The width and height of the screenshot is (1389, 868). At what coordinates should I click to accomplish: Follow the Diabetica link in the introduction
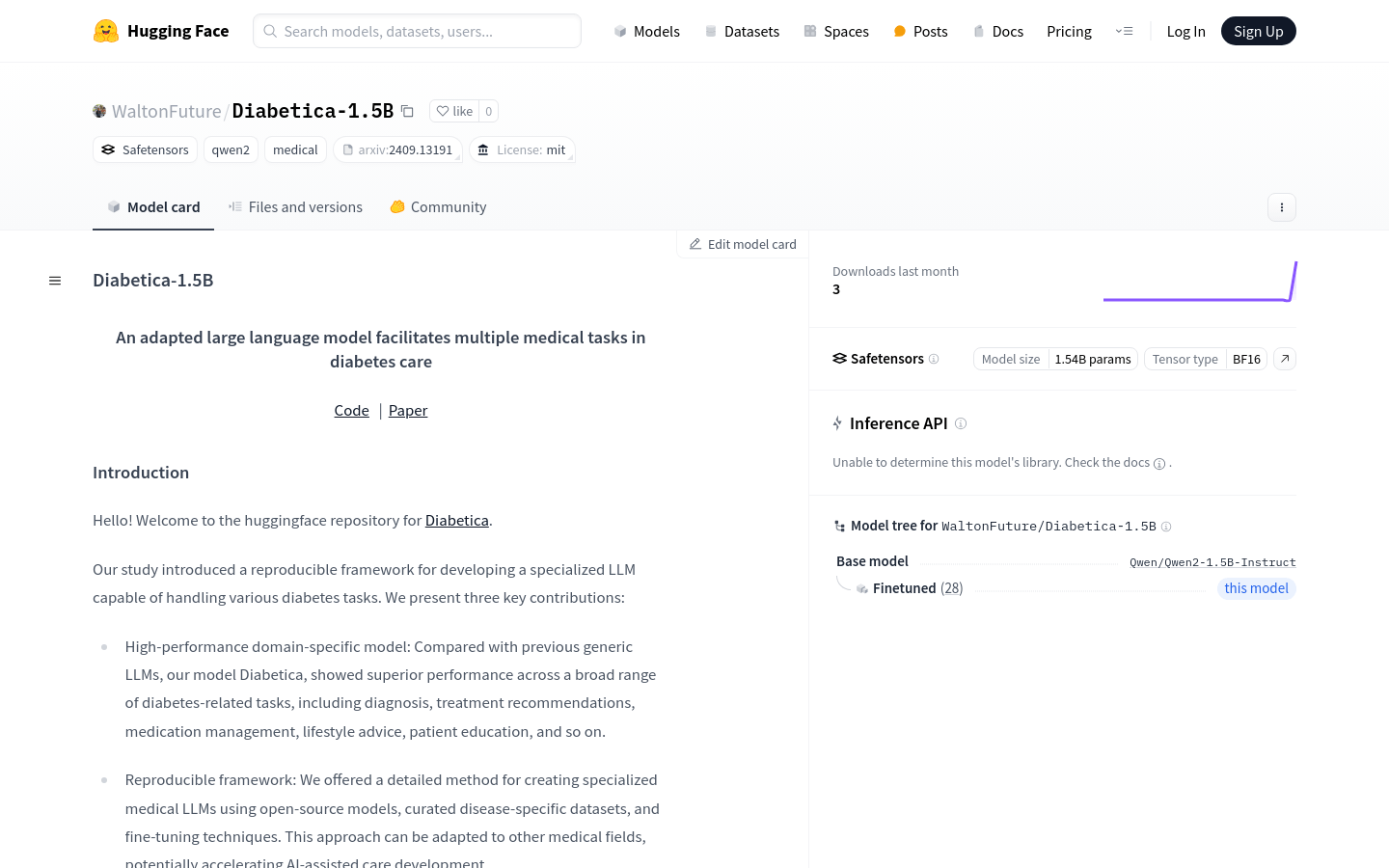pyautogui.click(x=457, y=521)
